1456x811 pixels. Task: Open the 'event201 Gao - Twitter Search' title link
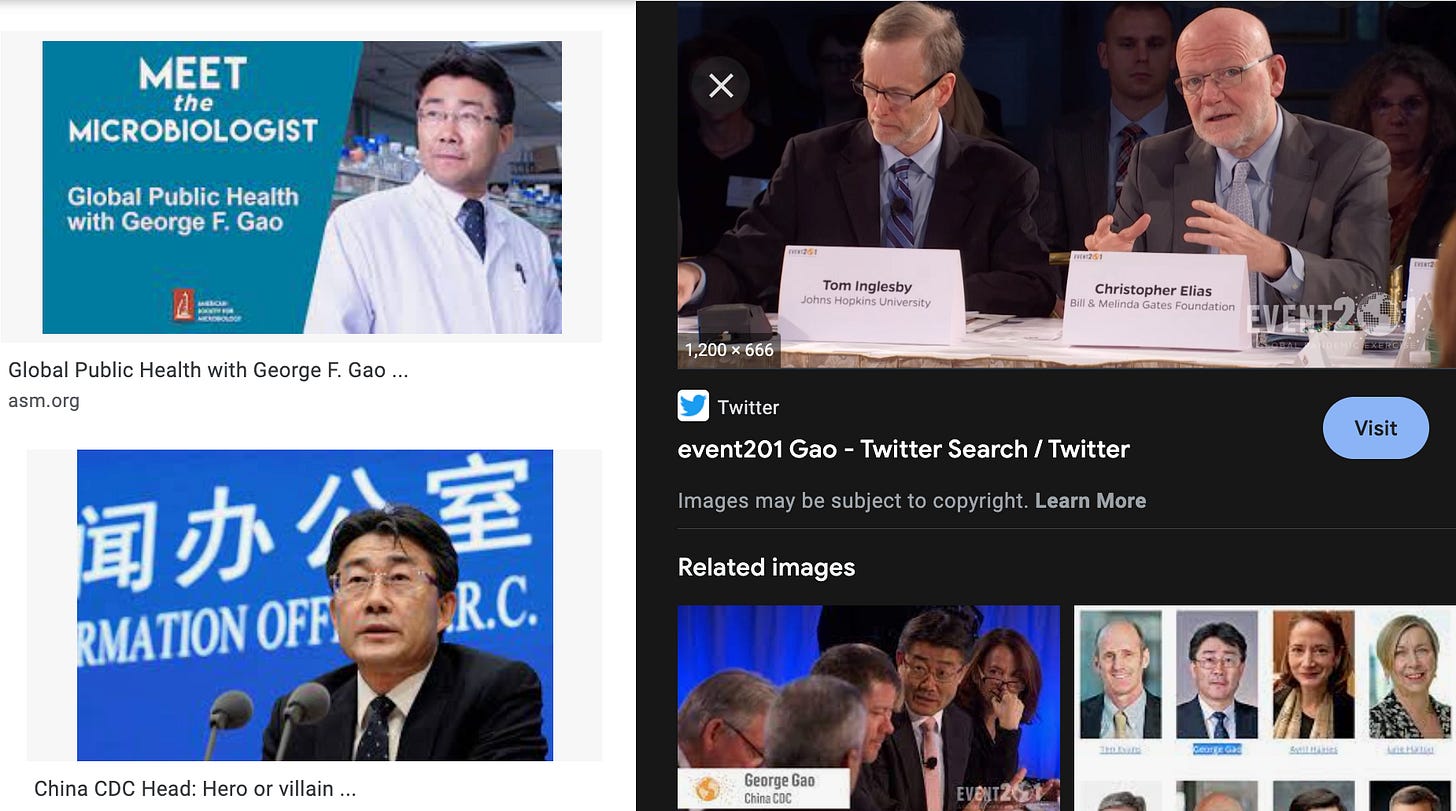tap(904, 449)
